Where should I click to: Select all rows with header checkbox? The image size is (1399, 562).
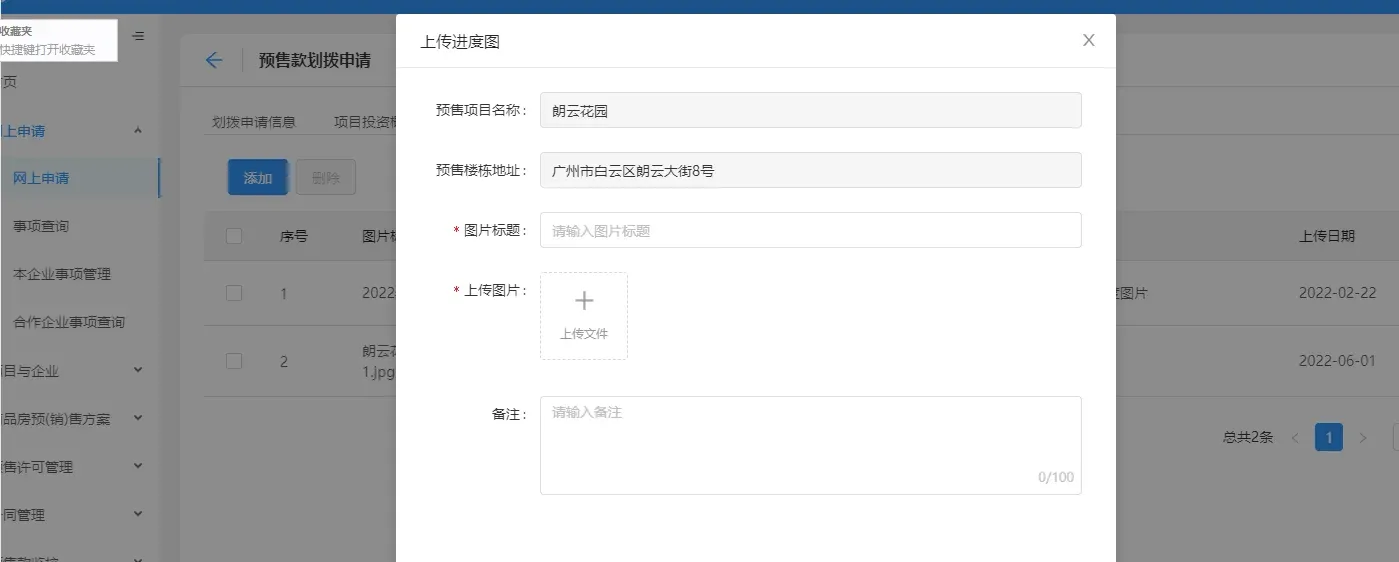click(234, 236)
